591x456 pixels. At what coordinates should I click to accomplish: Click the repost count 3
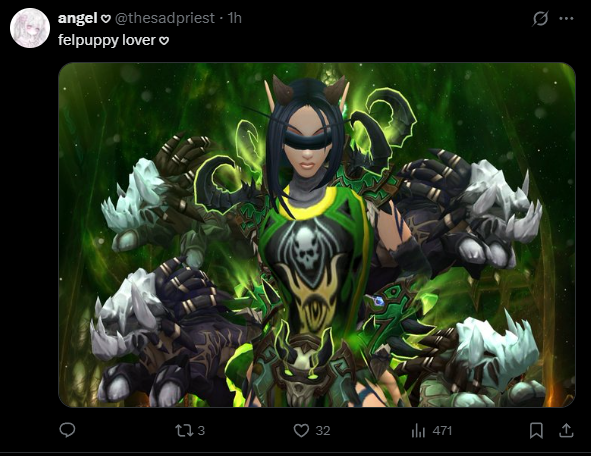pos(201,430)
